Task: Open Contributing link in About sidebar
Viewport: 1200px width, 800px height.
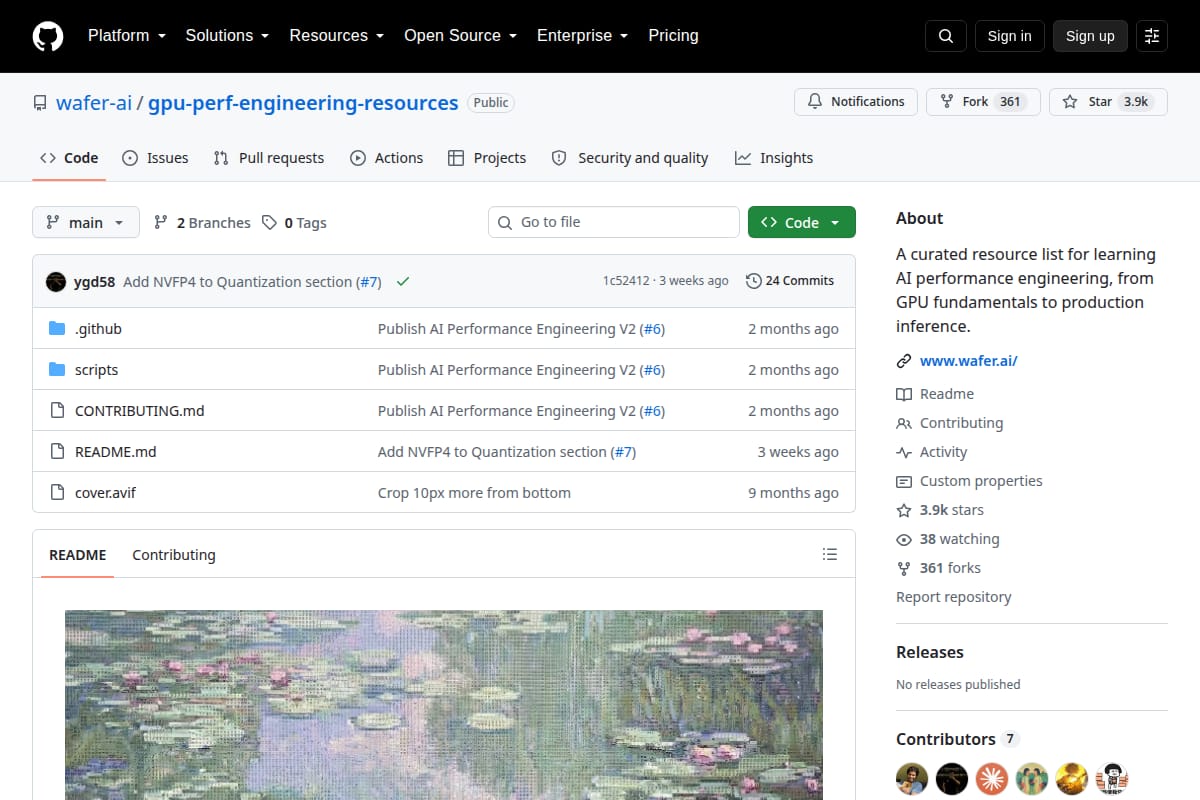Action: 950,423
